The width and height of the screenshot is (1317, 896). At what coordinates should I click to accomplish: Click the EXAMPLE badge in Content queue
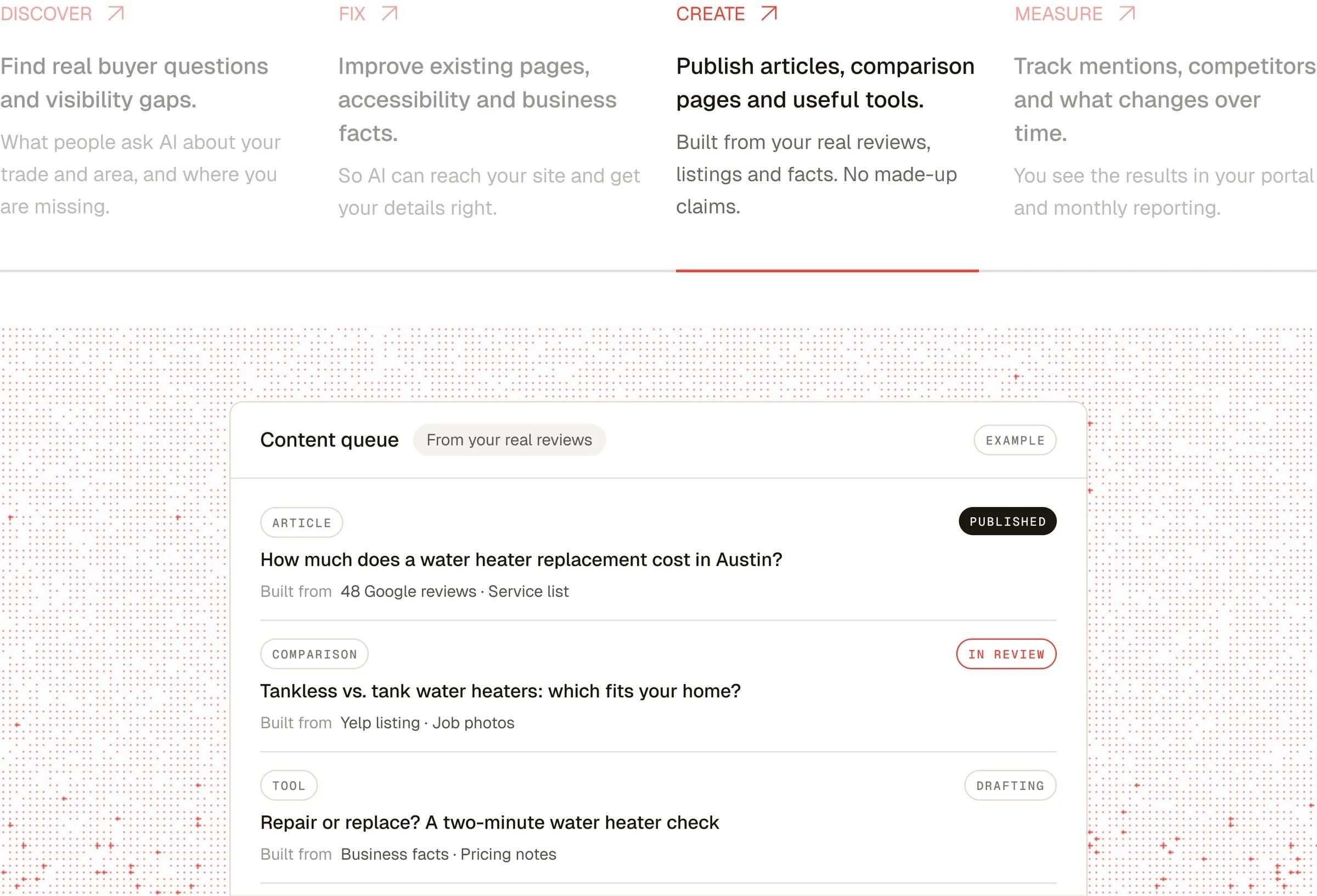tap(1015, 441)
